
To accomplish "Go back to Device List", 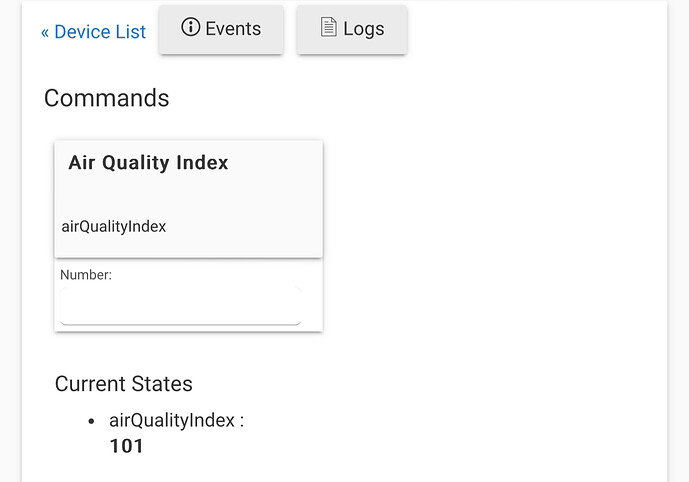I will click(93, 32).
